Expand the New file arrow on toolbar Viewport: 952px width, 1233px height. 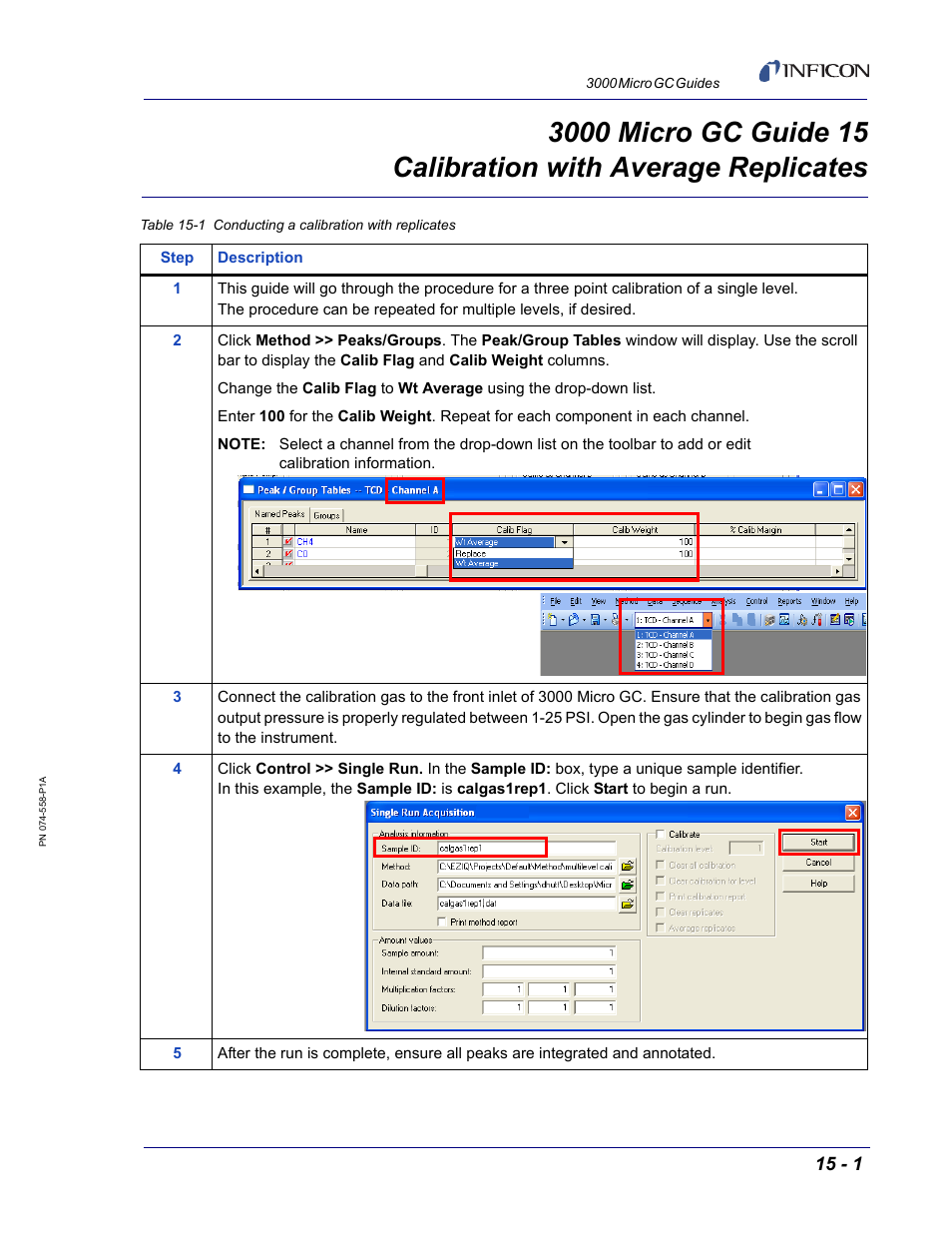(563, 620)
